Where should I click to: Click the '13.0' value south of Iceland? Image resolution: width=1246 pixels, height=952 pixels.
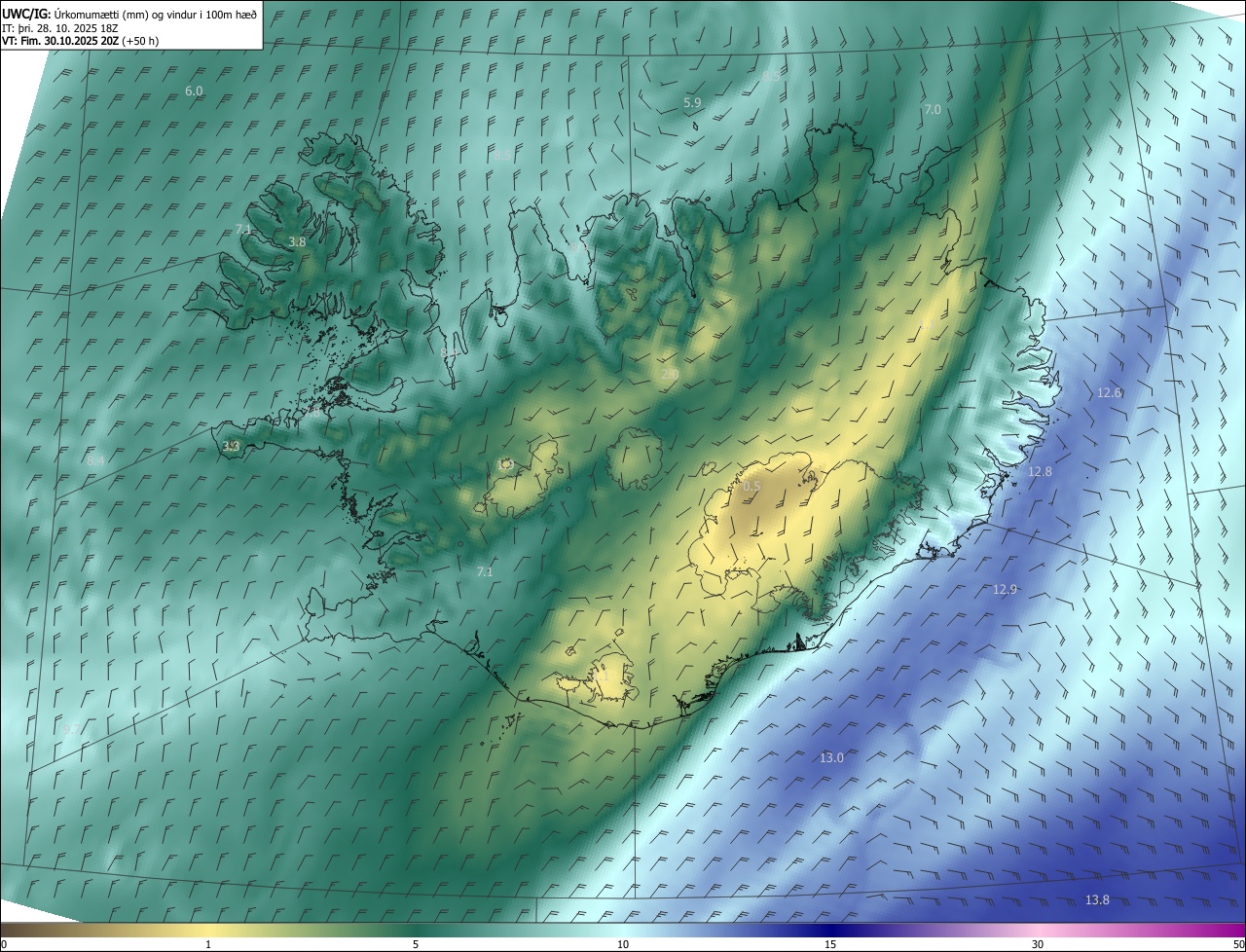tap(831, 757)
